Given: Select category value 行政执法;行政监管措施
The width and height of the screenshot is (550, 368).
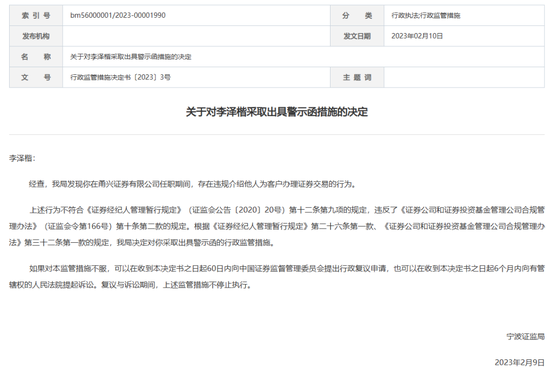Looking at the screenshot, I should point(425,15).
